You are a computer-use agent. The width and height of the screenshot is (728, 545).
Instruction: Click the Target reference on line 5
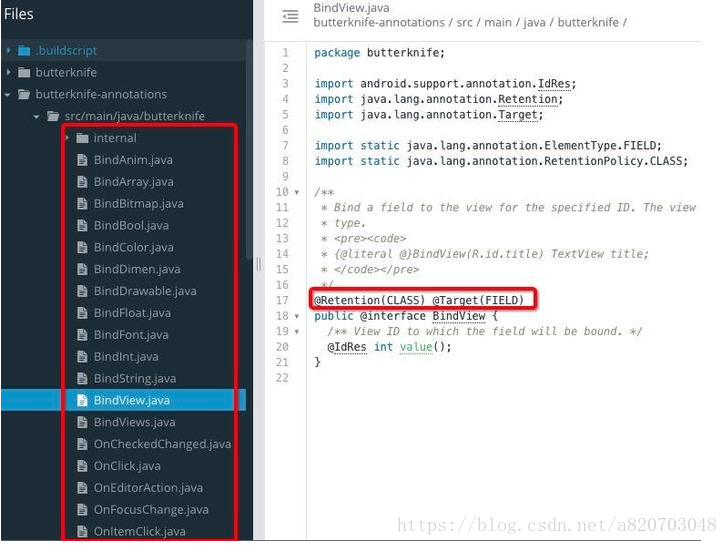click(x=518, y=115)
